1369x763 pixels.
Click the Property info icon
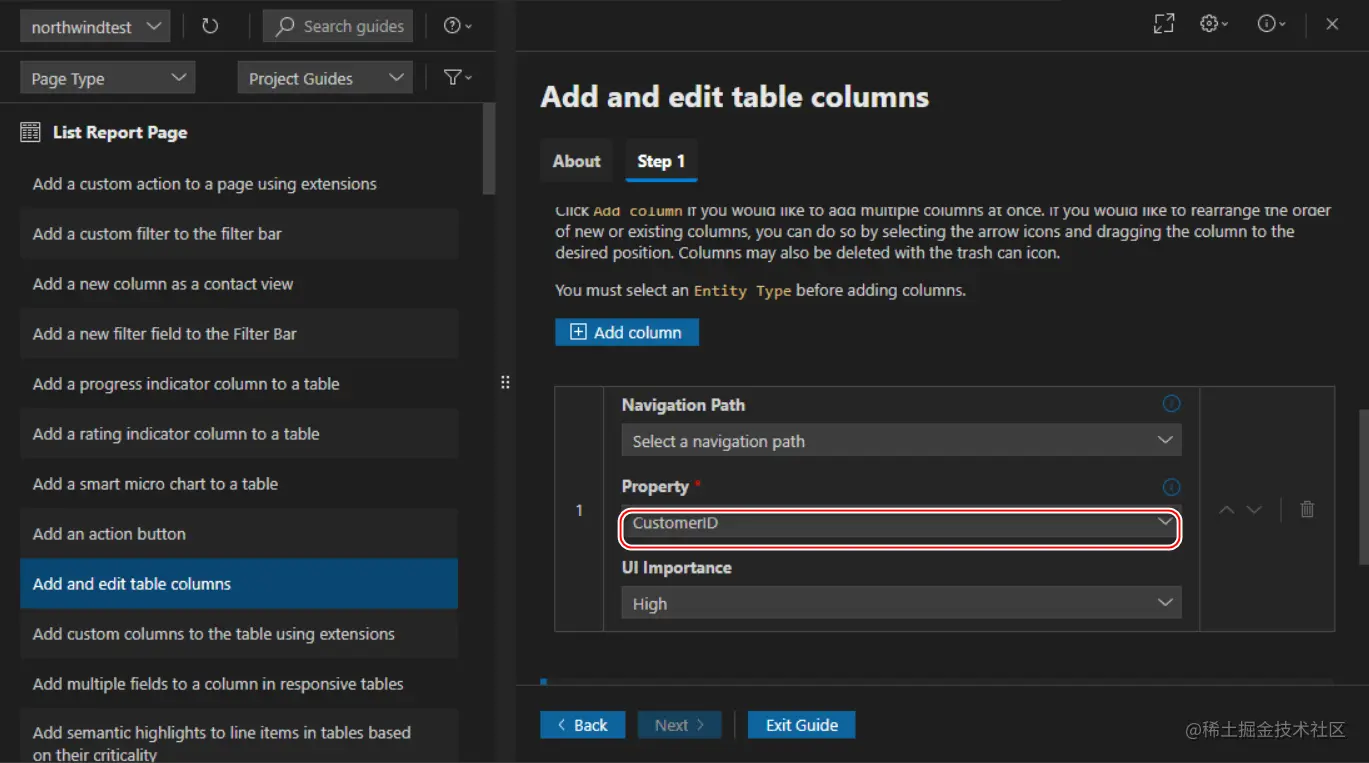pyautogui.click(x=1171, y=487)
